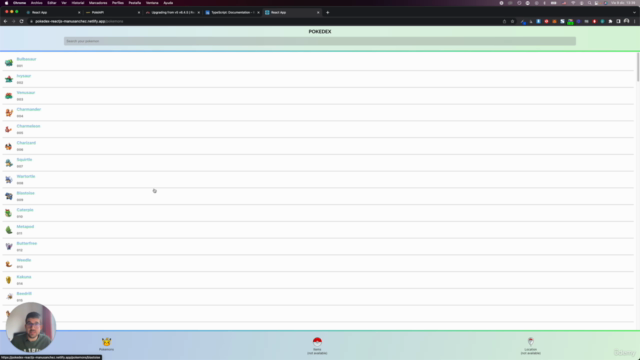The height and width of the screenshot is (360, 640).
Task: Bookmark page with star icon
Action: (513, 21)
